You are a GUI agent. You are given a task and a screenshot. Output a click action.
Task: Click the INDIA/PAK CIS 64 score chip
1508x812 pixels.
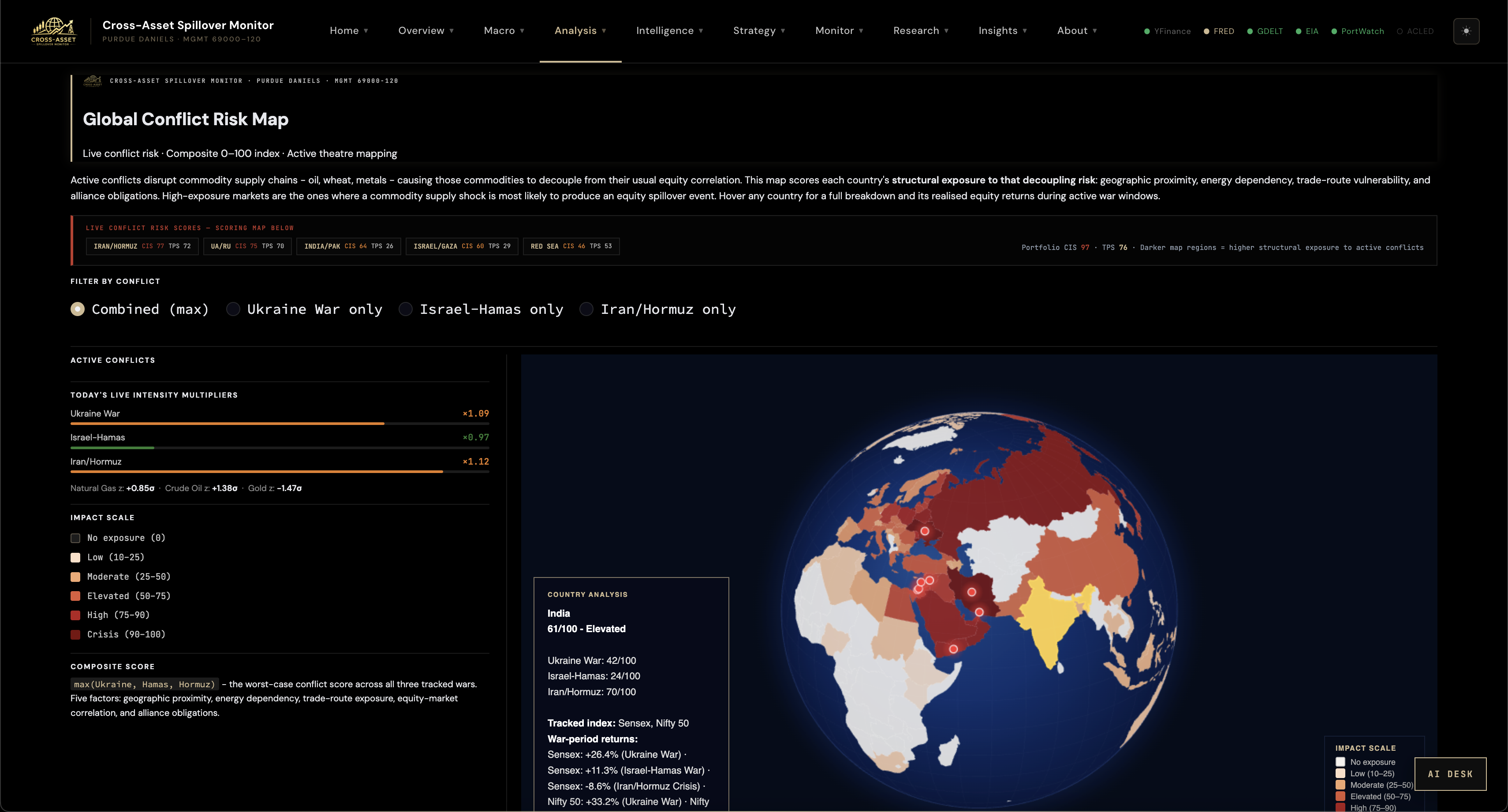pyautogui.click(x=349, y=246)
